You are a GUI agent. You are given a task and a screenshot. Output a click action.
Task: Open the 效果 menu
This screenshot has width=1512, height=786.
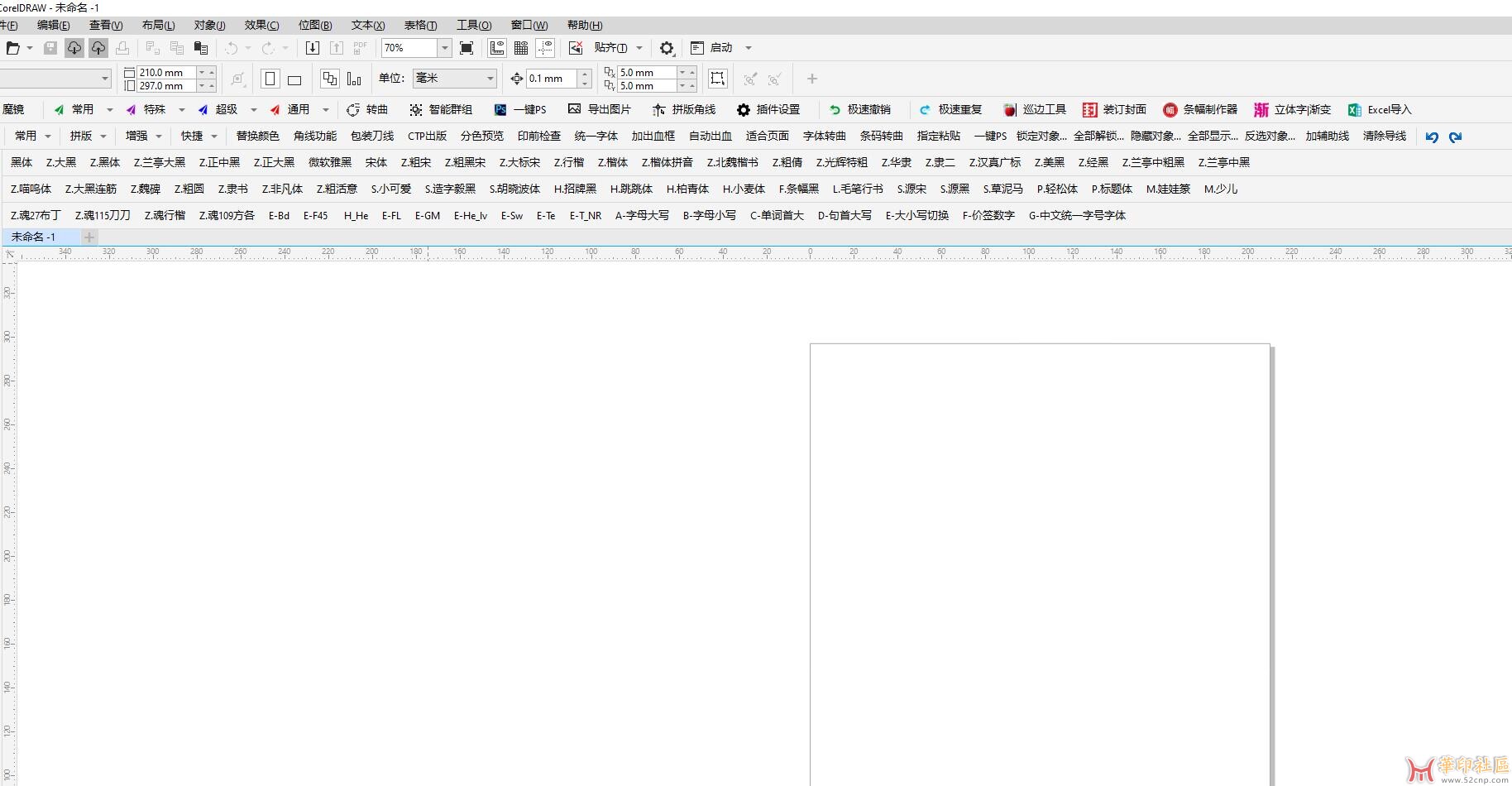point(261,25)
